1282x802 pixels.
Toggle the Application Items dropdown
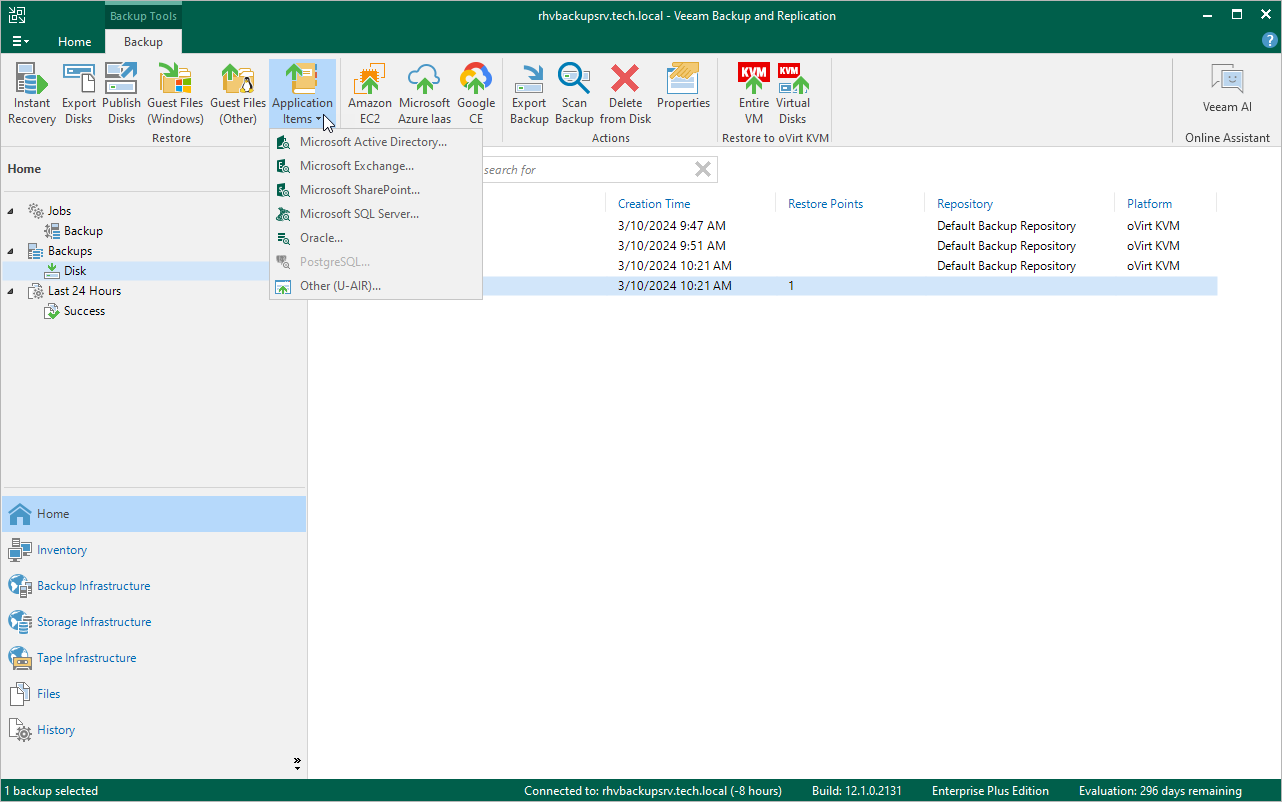point(302,94)
